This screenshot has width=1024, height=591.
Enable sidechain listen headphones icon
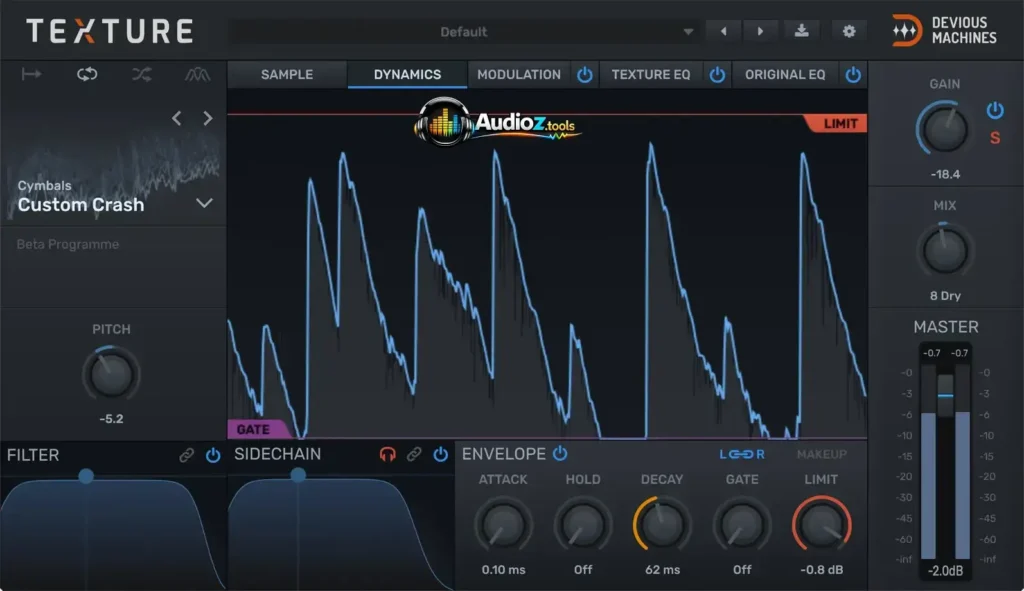pyautogui.click(x=388, y=455)
